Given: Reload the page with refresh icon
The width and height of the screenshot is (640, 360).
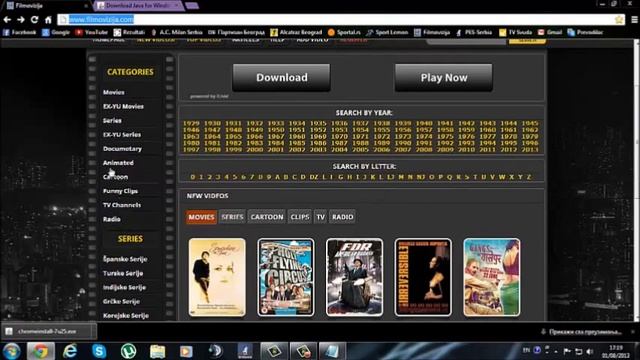Looking at the screenshot, I should 35,19.
